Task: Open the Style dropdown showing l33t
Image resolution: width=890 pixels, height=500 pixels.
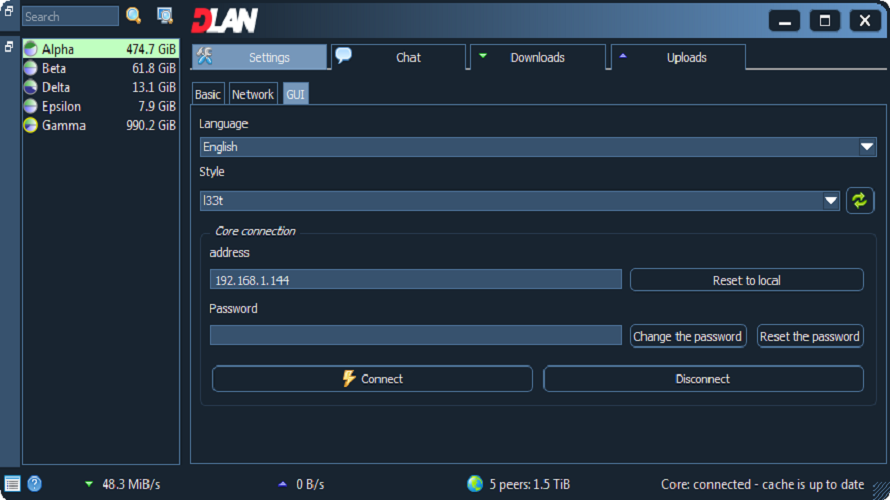Action: tap(519, 200)
